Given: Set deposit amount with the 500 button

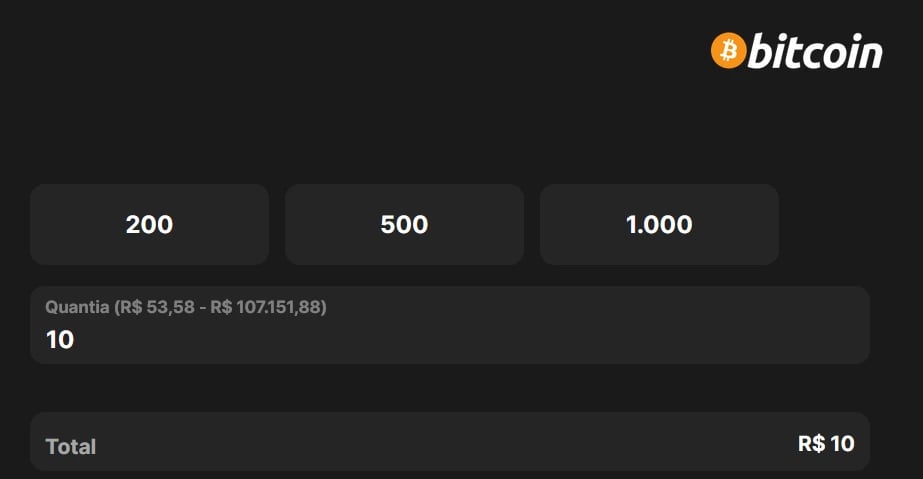Looking at the screenshot, I should pos(404,224).
